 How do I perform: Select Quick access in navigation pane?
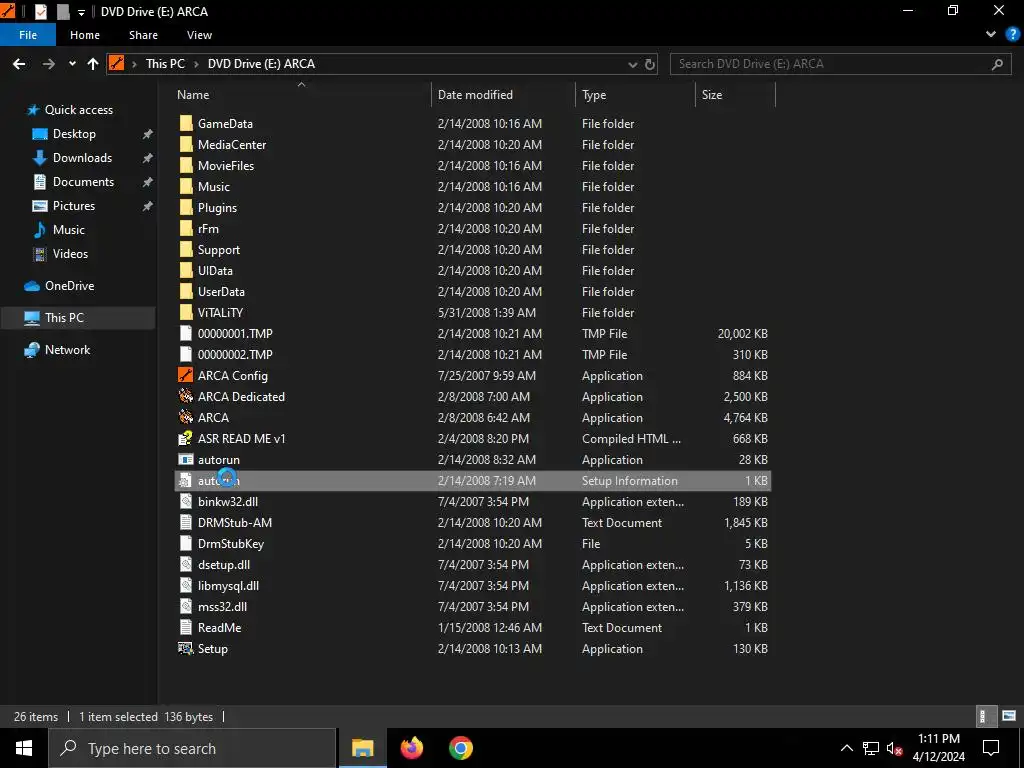78,110
